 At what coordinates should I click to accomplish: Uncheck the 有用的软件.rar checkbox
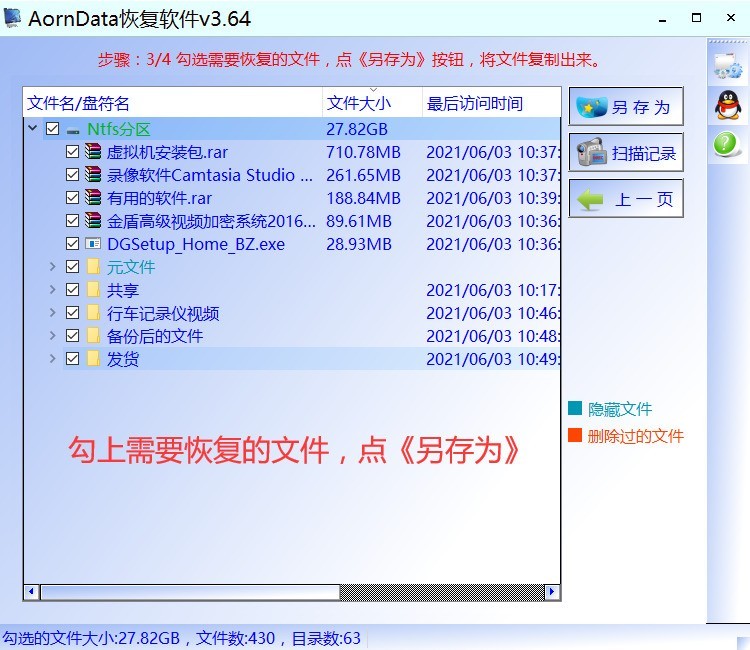(72, 198)
